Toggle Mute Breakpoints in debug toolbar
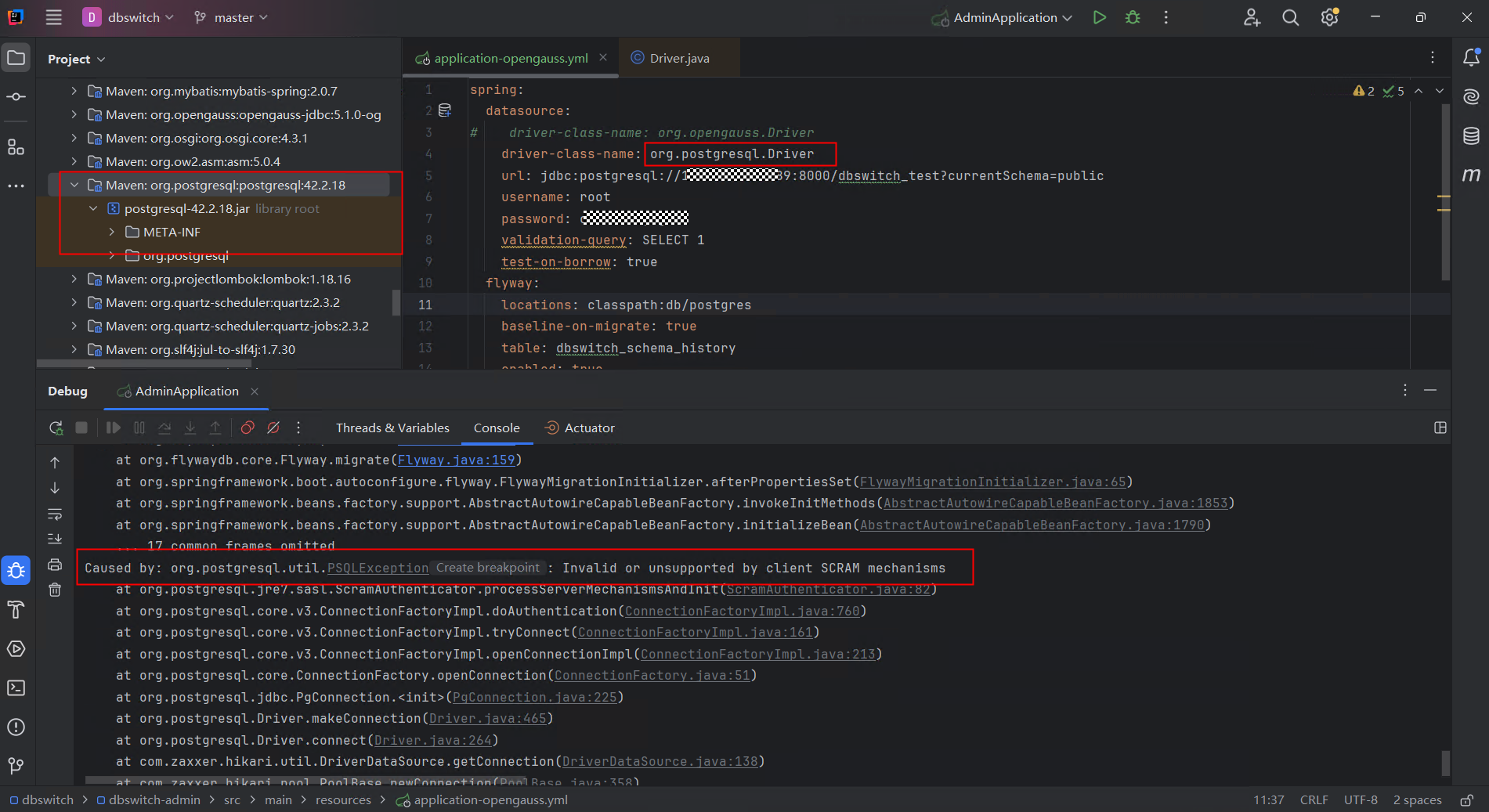Image resolution: width=1489 pixels, height=812 pixels. tap(273, 428)
